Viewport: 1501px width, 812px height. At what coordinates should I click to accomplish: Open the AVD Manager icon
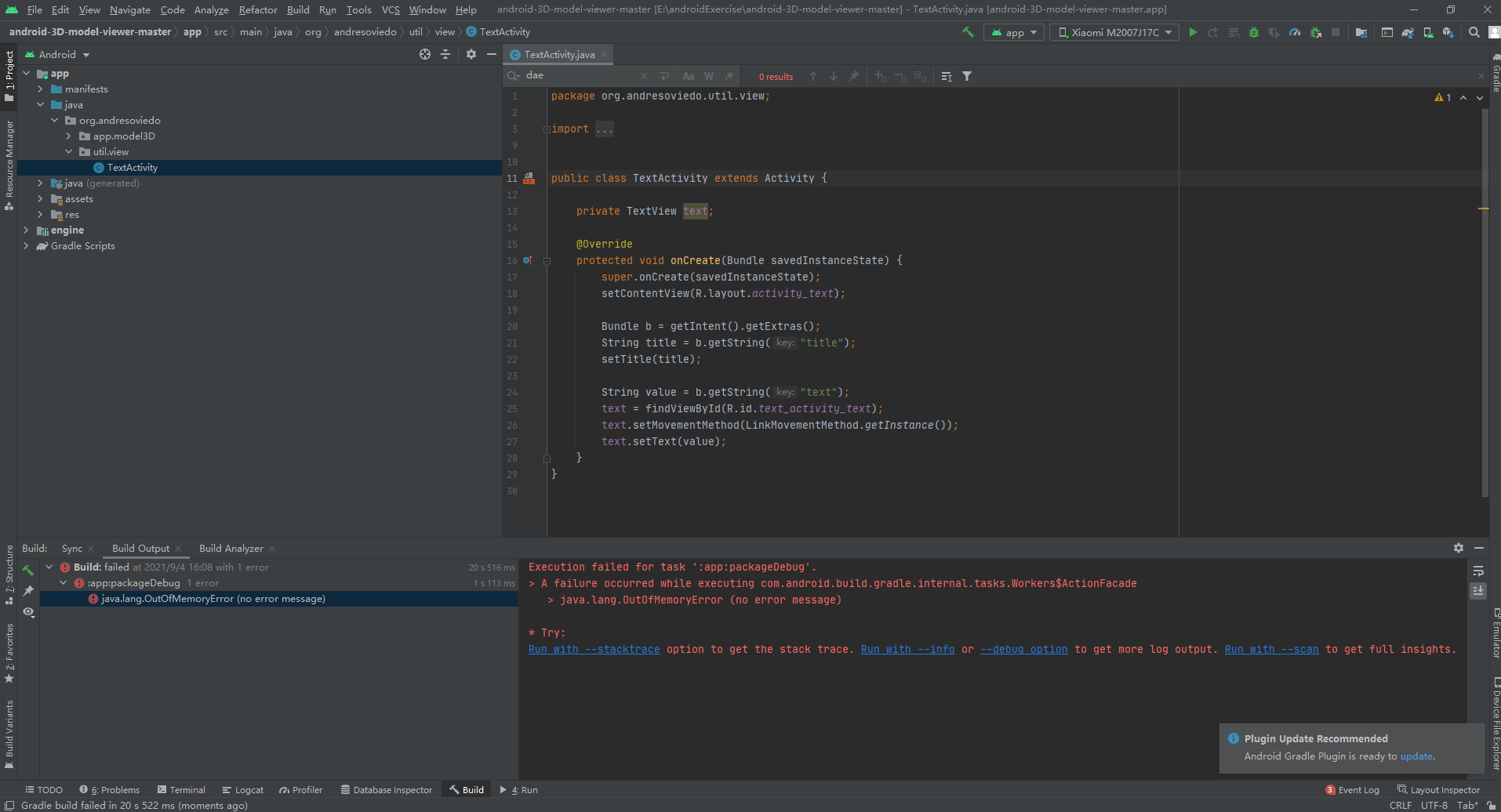tap(1428, 32)
